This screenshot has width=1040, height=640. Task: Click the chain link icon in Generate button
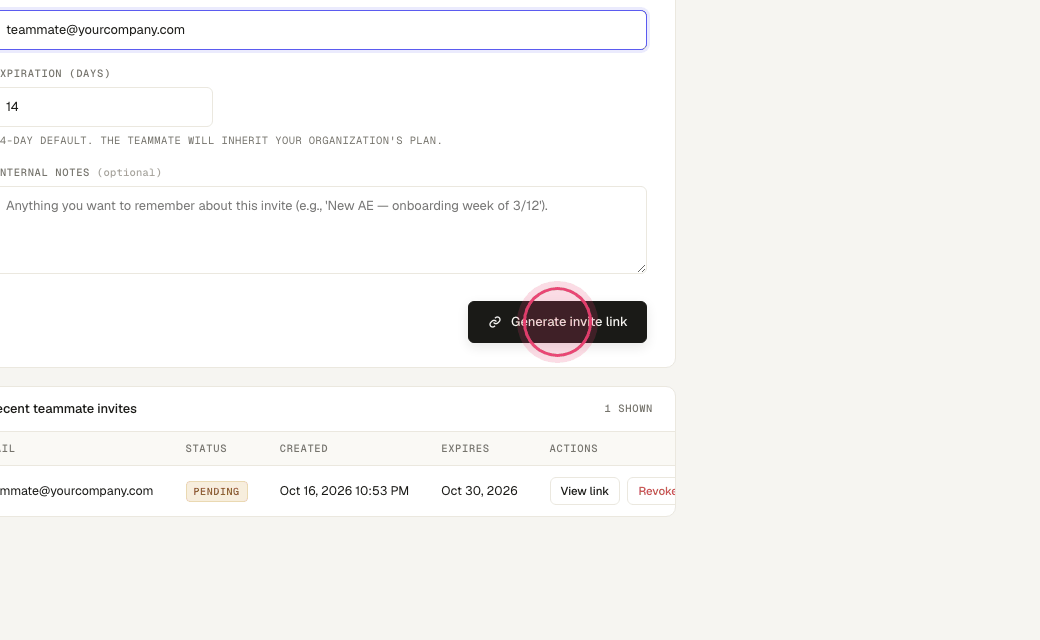pos(495,322)
